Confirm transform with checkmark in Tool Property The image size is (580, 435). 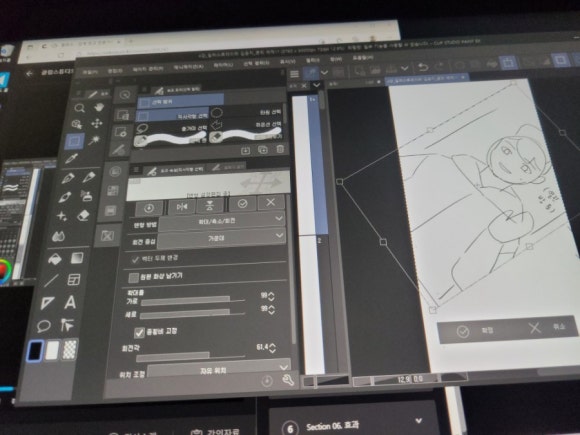(x=242, y=204)
